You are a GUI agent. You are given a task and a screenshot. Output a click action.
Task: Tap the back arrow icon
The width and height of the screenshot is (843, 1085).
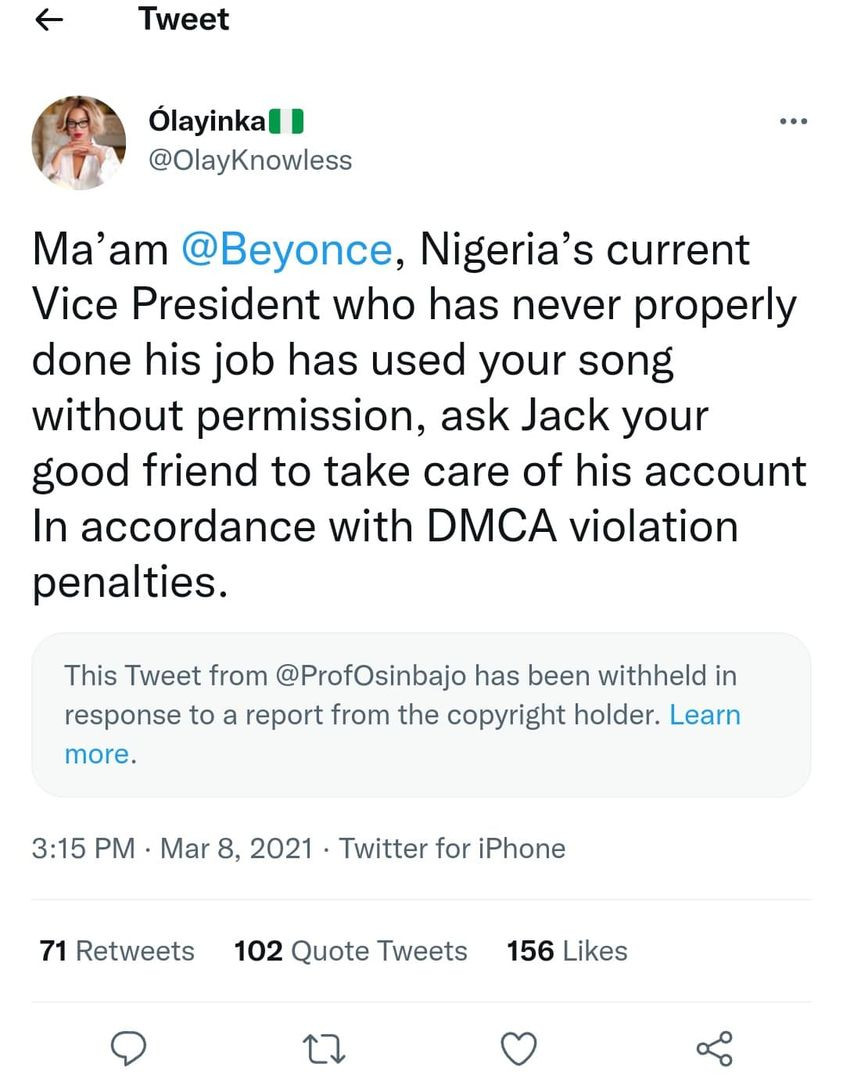48,20
